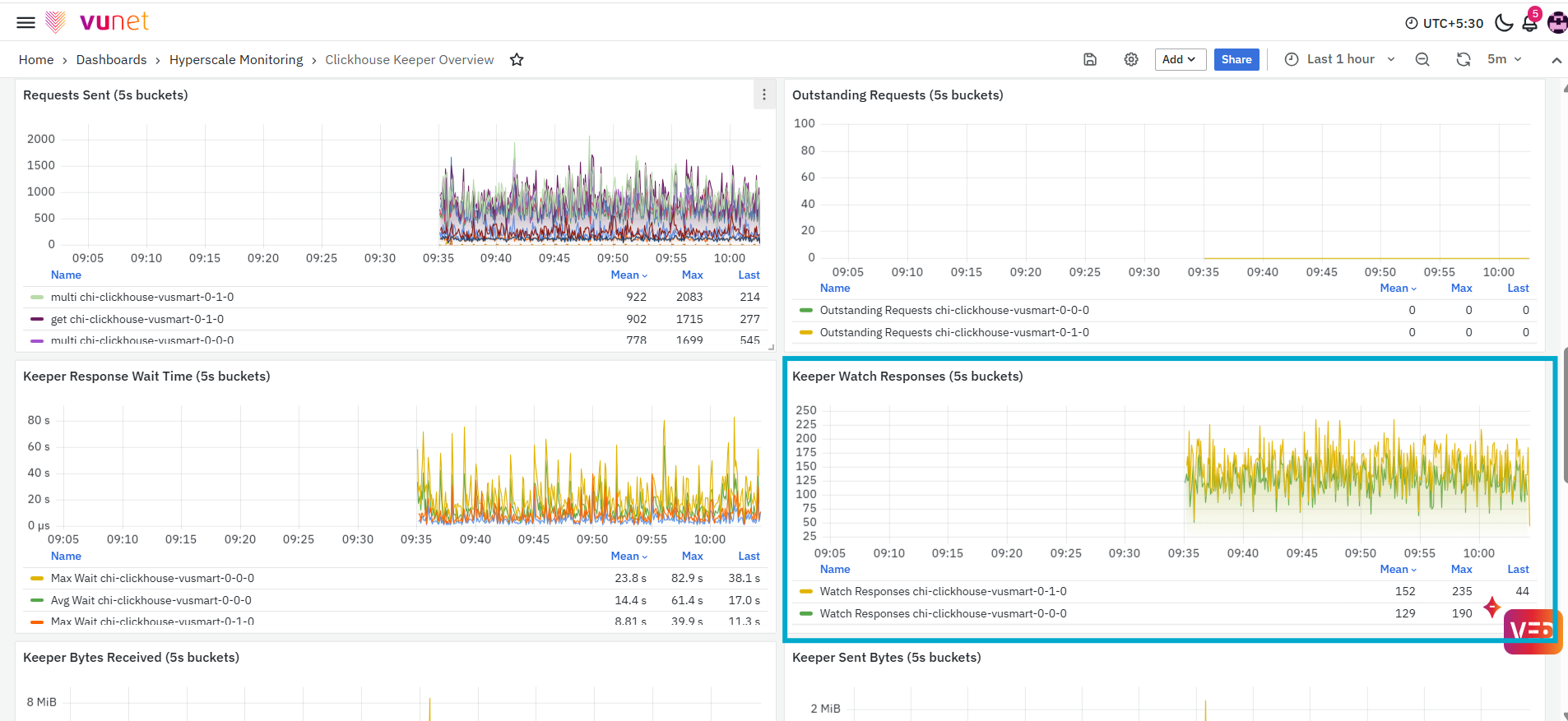Image resolution: width=1568 pixels, height=721 pixels.
Task: Click the vunet logo
Action: tap(97, 21)
